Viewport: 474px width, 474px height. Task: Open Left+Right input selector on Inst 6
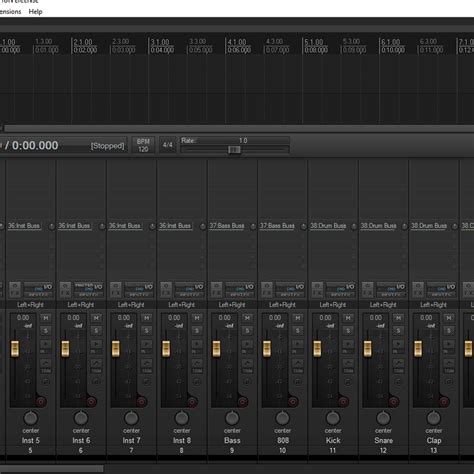click(x=81, y=305)
